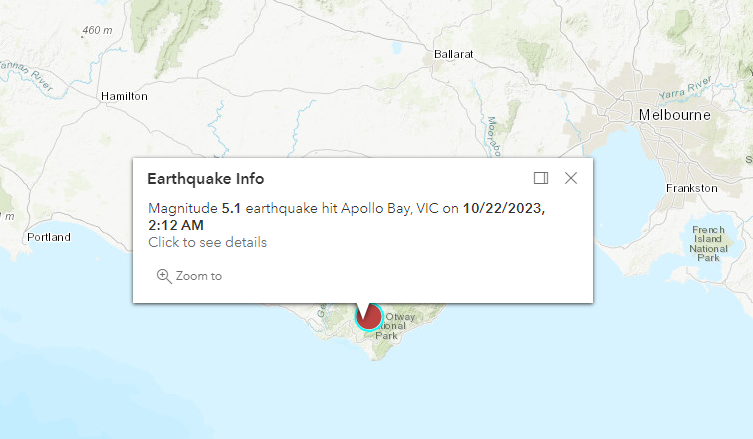Click the 2:12 AM time text

click(x=176, y=225)
